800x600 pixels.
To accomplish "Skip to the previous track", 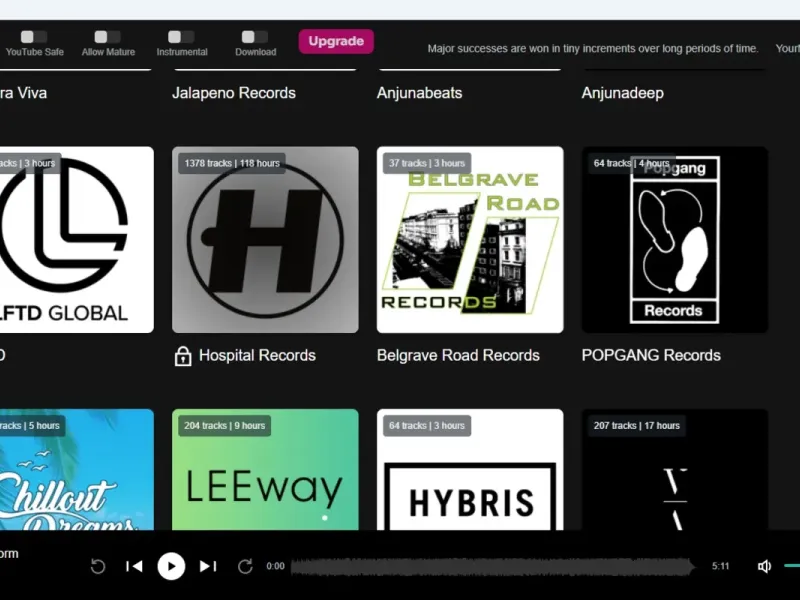I will point(134,566).
